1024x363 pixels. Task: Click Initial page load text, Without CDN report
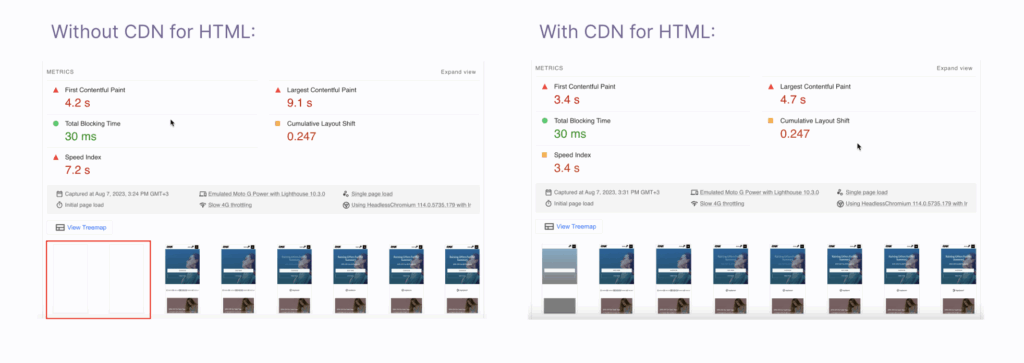84,205
